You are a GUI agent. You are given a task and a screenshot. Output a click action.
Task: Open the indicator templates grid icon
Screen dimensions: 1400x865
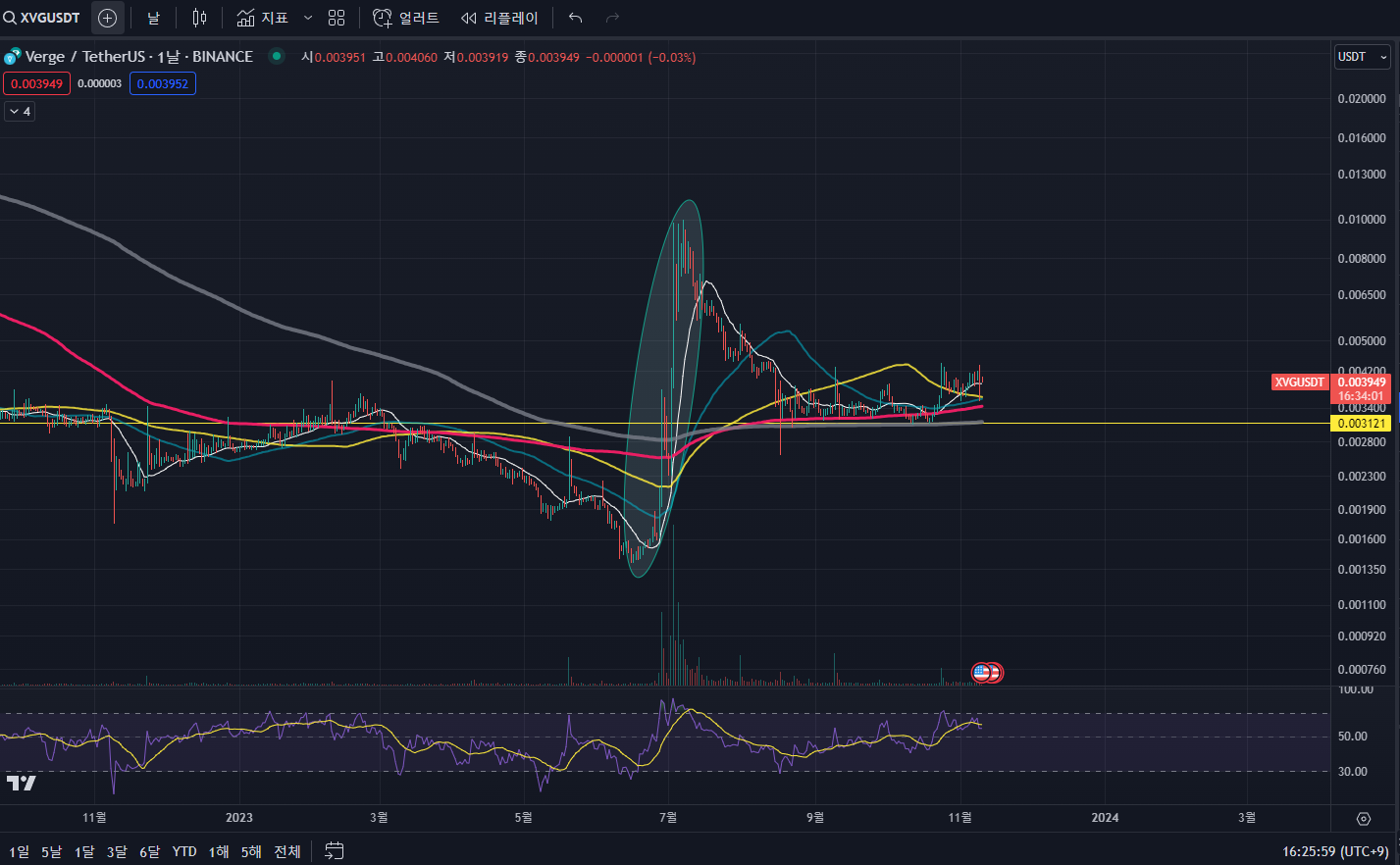pyautogui.click(x=337, y=18)
